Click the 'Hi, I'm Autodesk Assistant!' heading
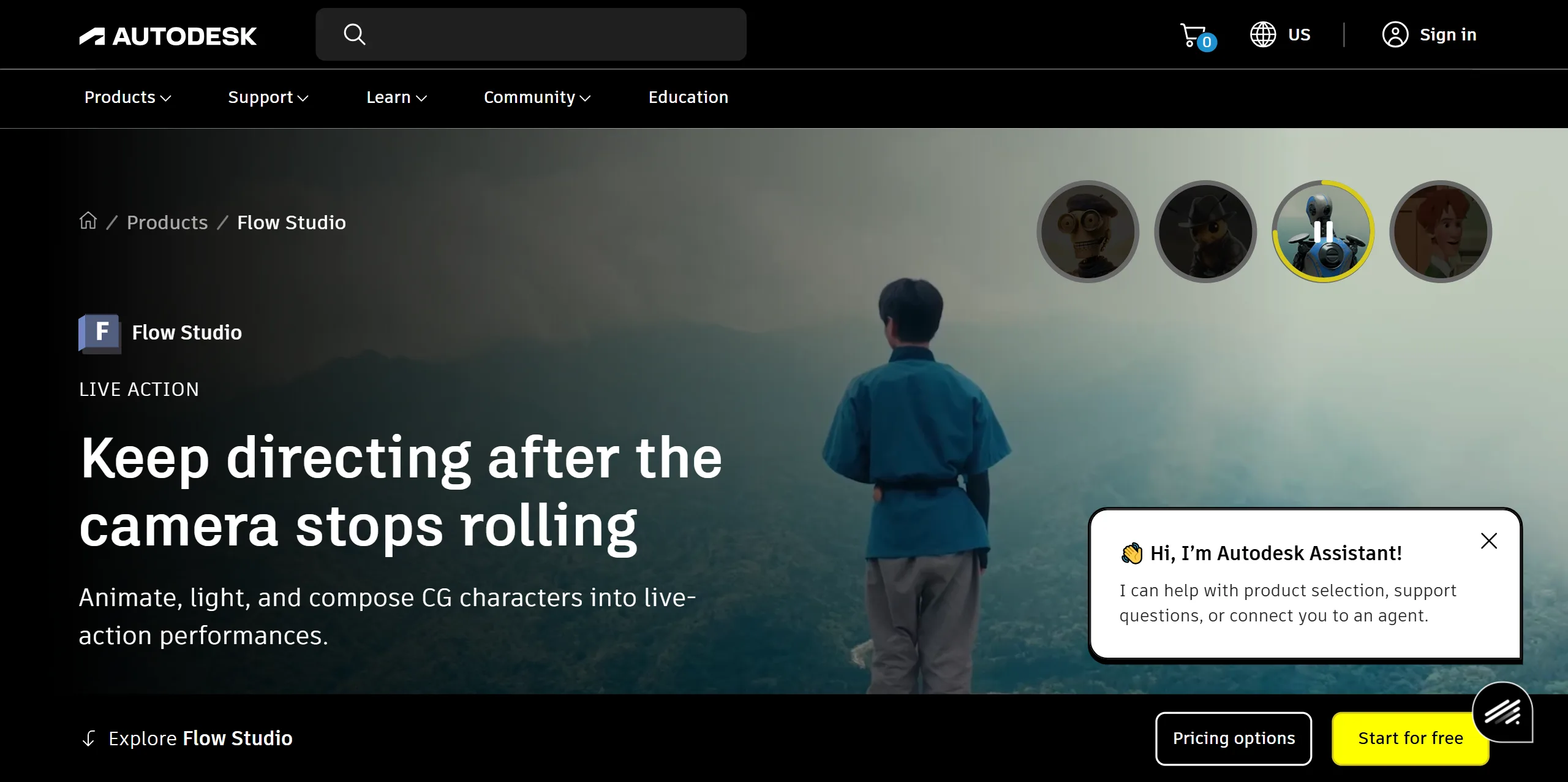This screenshot has height=782, width=1568. tap(1276, 553)
